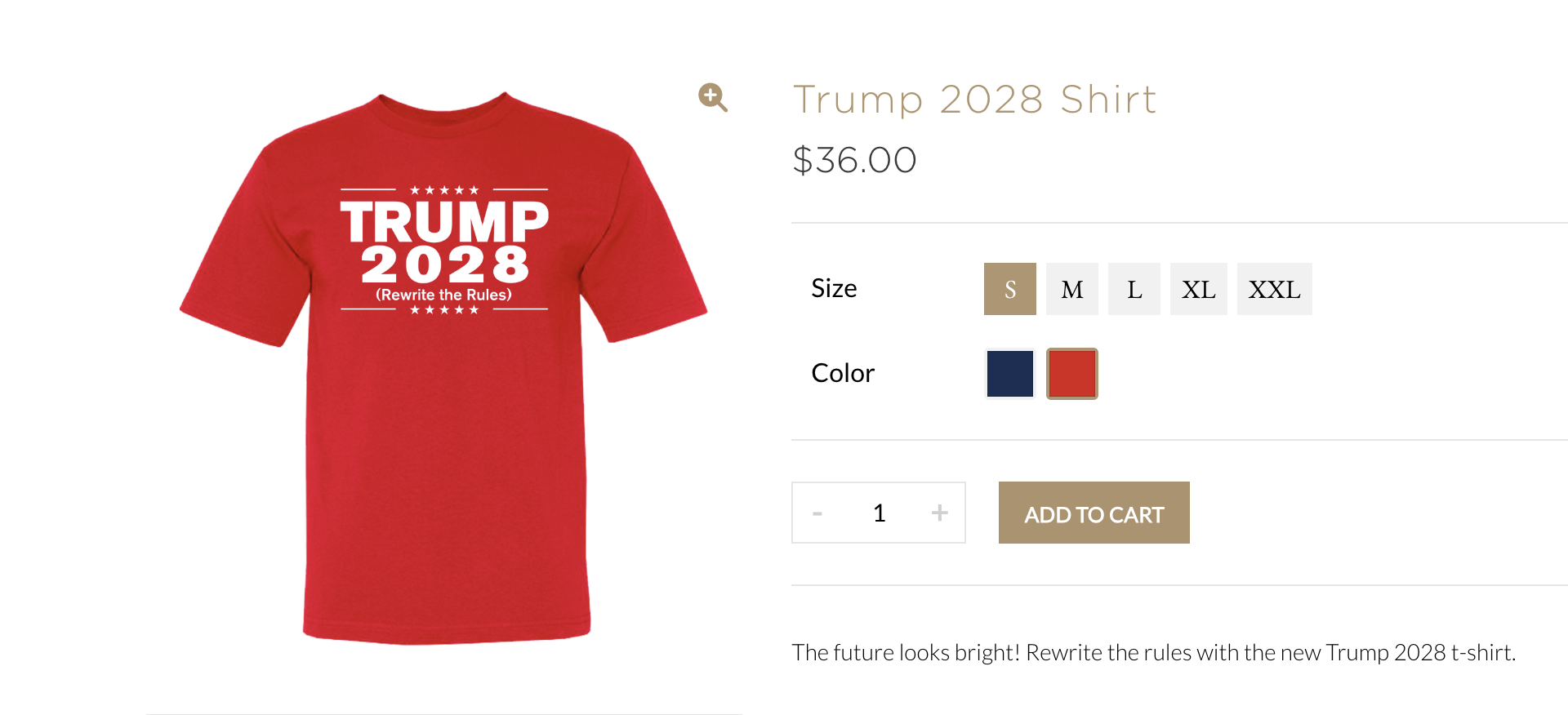Select size S
1568x715 pixels.
coord(1010,289)
